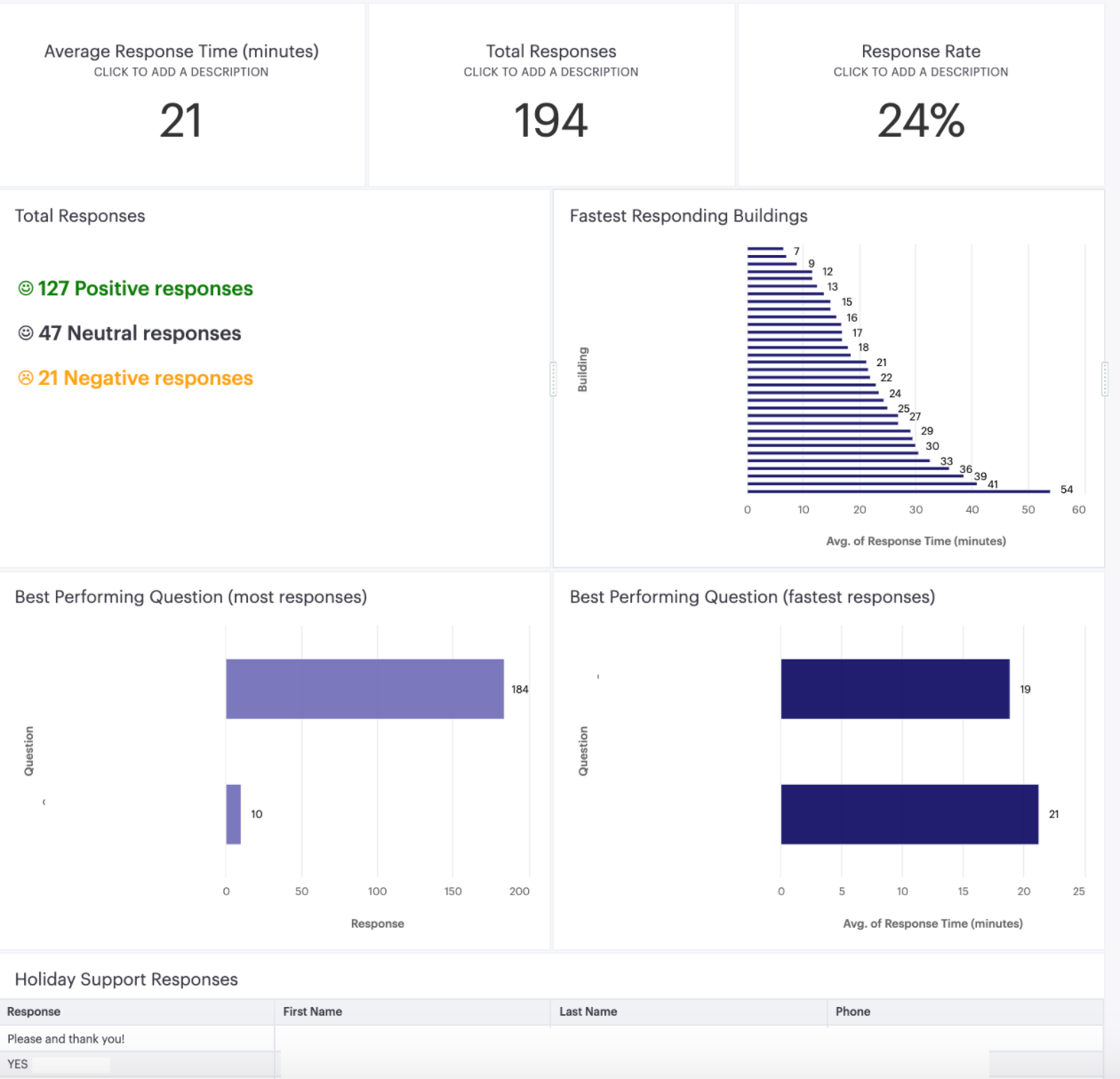Screen dimensions: 1120x1079
Task: Add a description under Response Rate
Action: click(921, 72)
